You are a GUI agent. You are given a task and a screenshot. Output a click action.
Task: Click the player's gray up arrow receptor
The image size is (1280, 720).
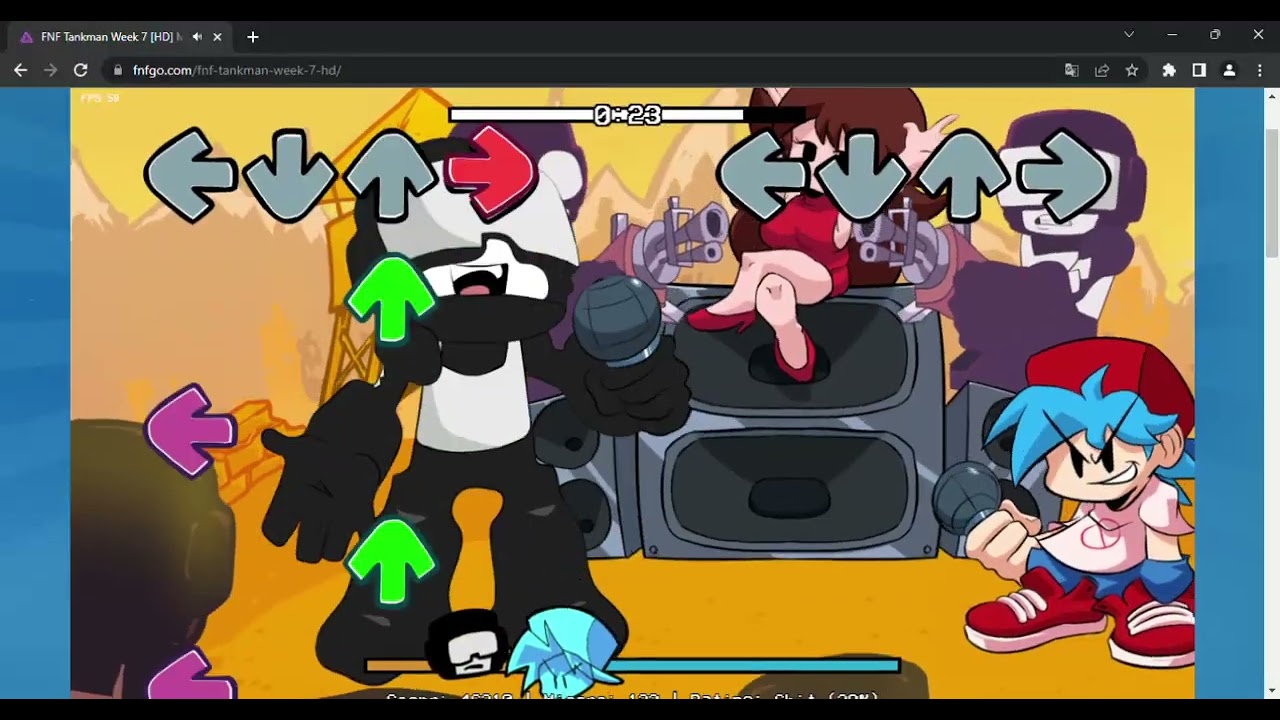pos(964,175)
